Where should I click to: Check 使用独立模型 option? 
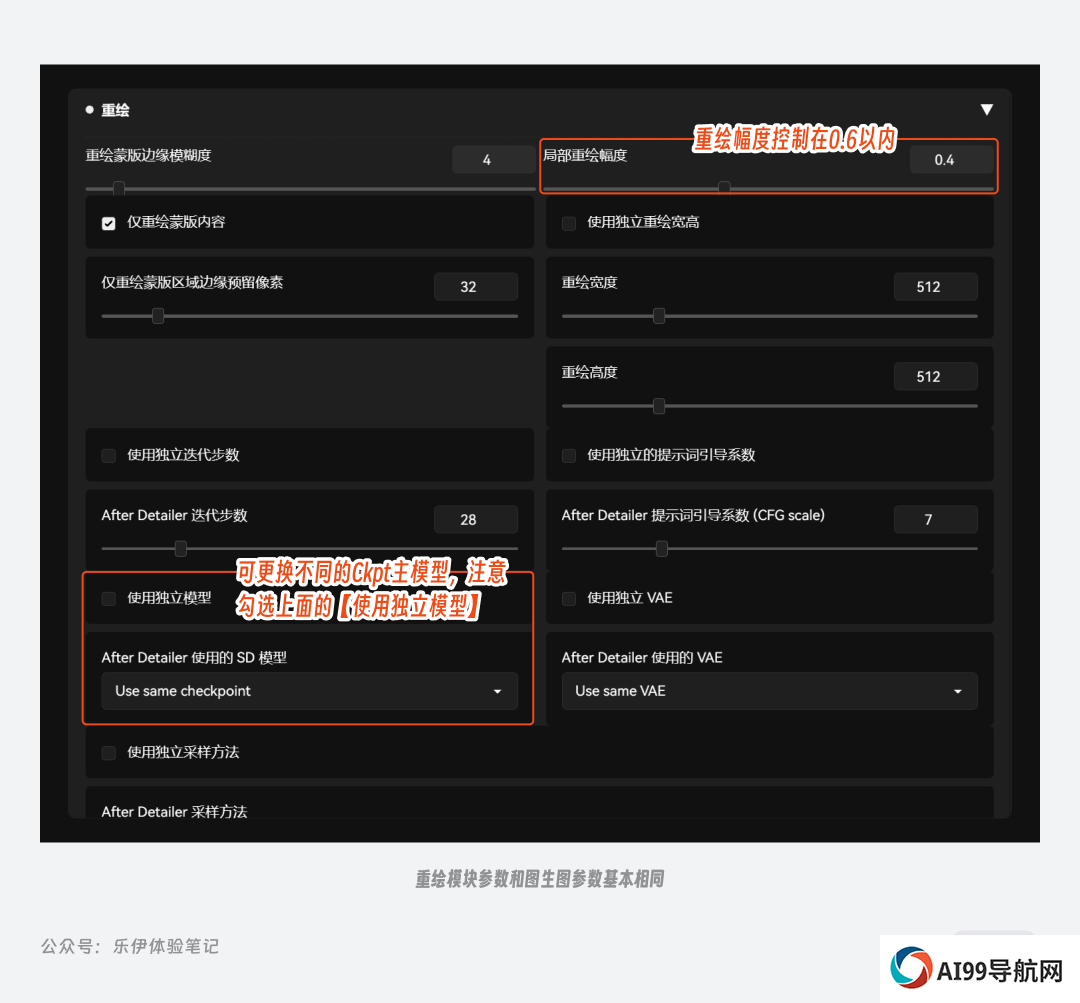tap(109, 598)
